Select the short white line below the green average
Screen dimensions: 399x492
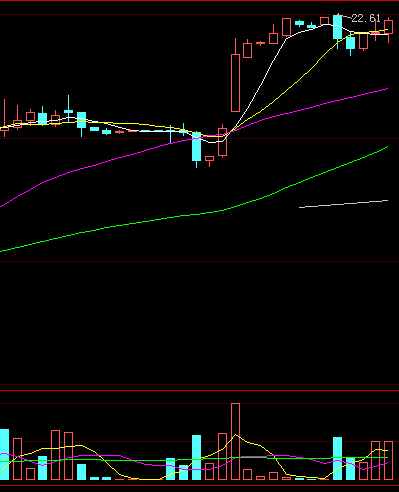tap(343, 204)
